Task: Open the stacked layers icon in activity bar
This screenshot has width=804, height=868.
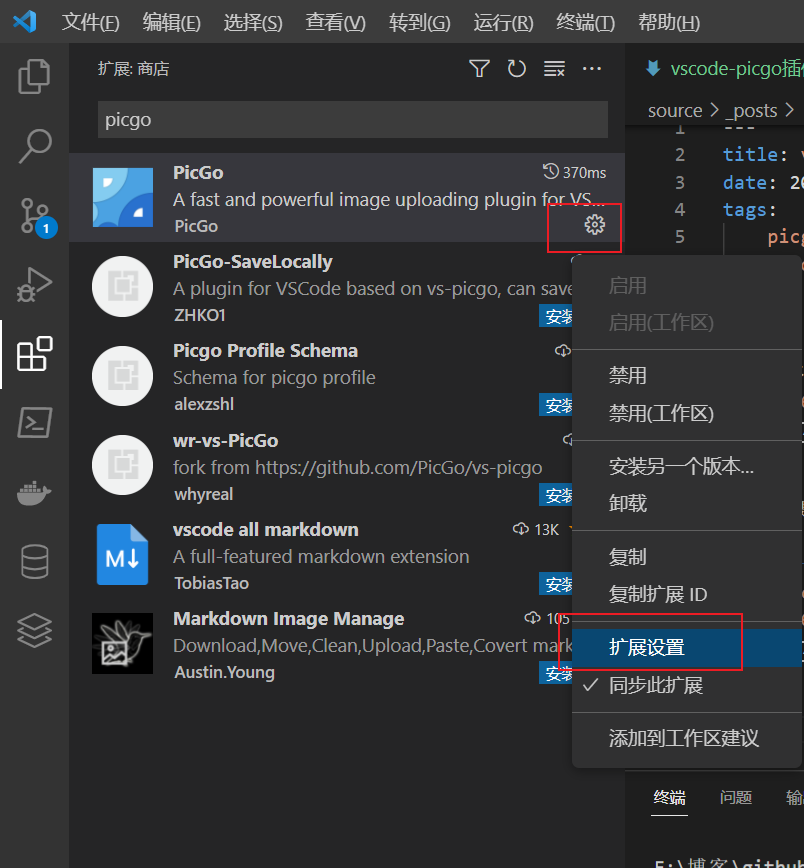Action: [x=34, y=631]
